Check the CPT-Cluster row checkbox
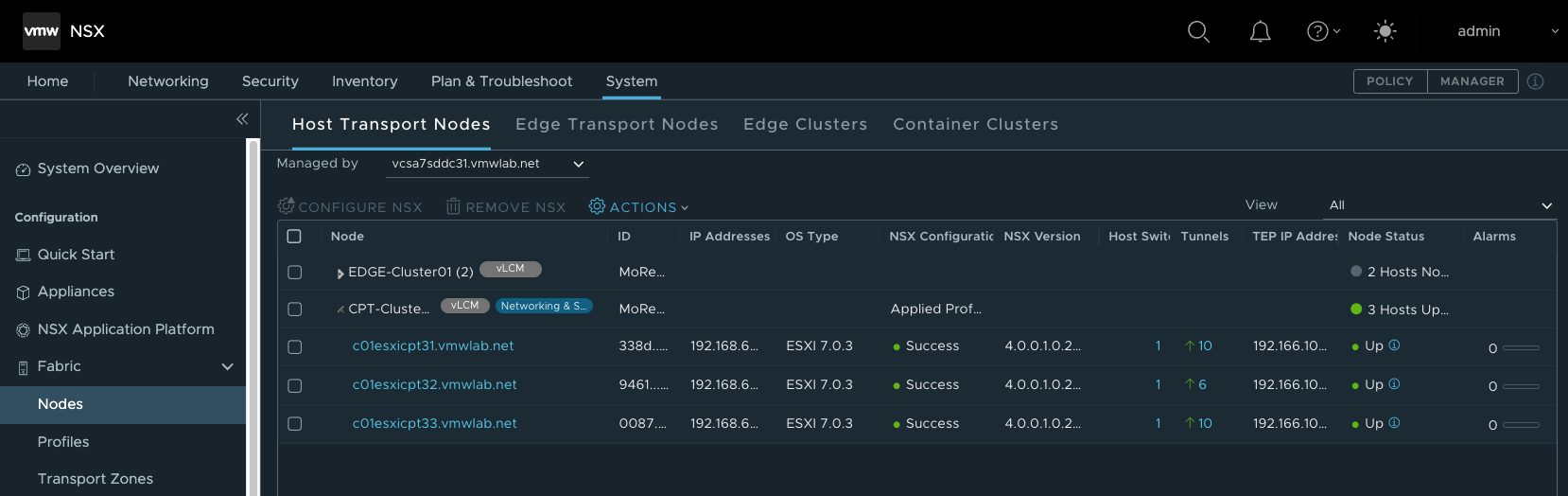 pyautogui.click(x=294, y=310)
